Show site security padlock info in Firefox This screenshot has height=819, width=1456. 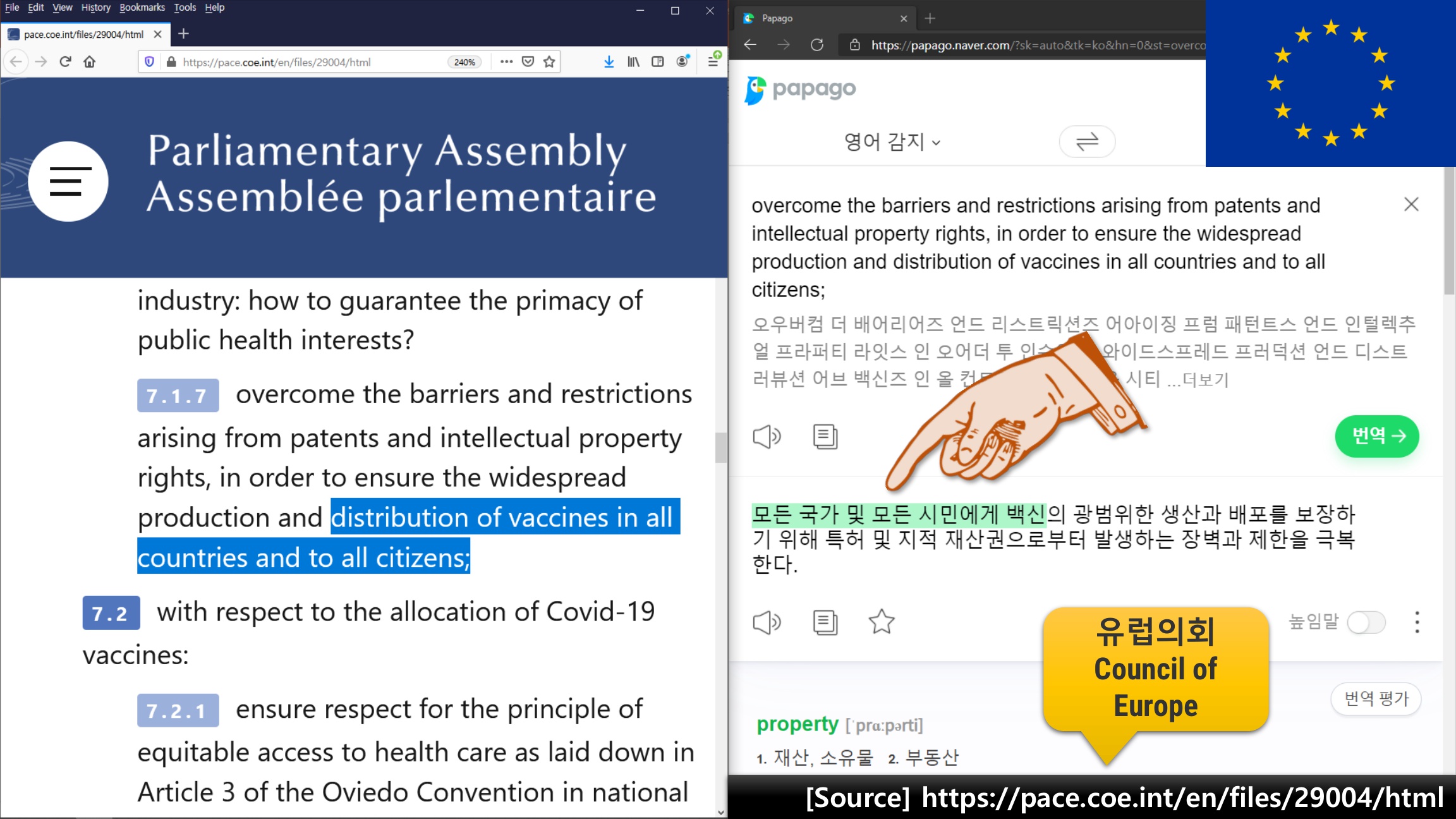tap(171, 62)
